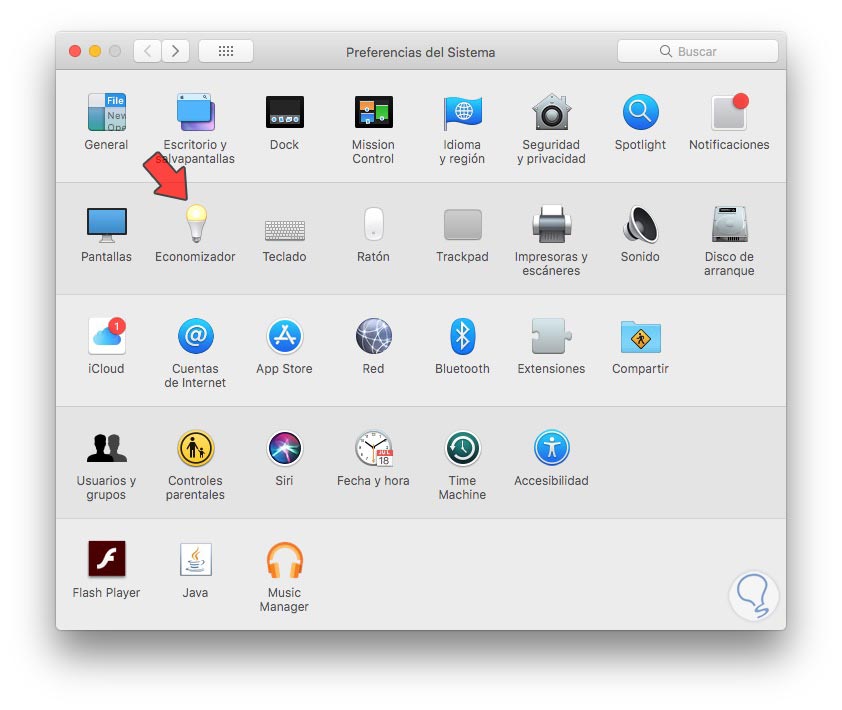The width and height of the screenshot is (842, 710).
Task: Open the Java control panel icon
Action: [196, 560]
